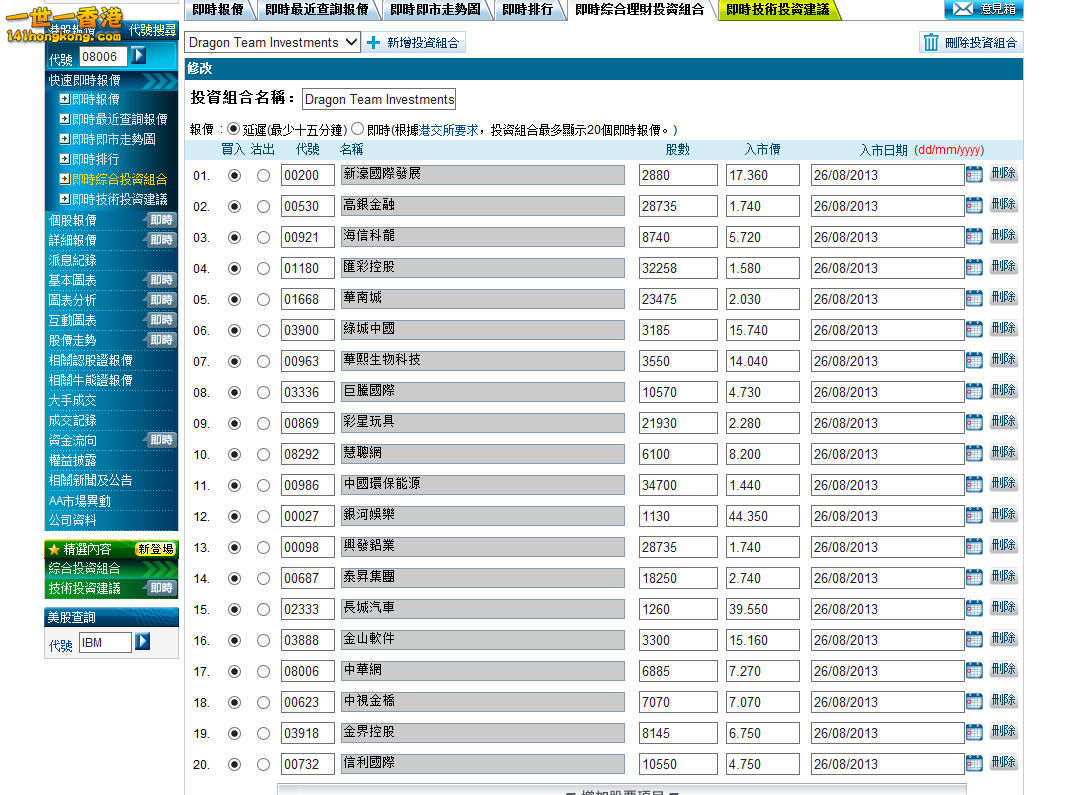The width and height of the screenshot is (1084, 795).
Task: Select buy radio for row 02 code 00530
Action: click(x=234, y=207)
